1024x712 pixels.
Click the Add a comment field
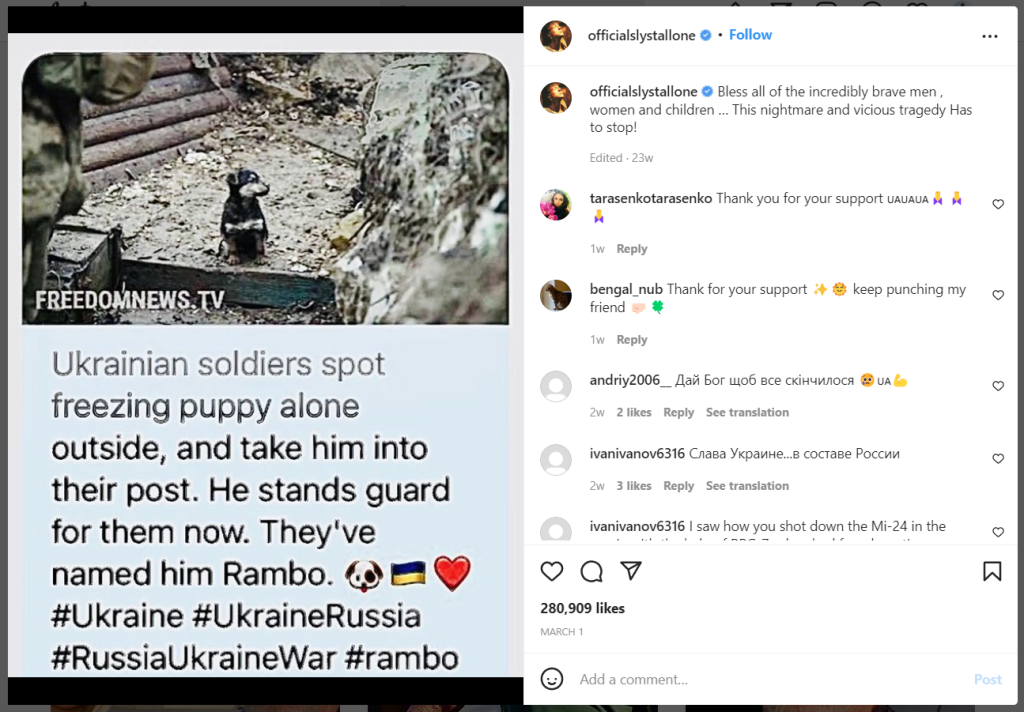click(x=771, y=679)
